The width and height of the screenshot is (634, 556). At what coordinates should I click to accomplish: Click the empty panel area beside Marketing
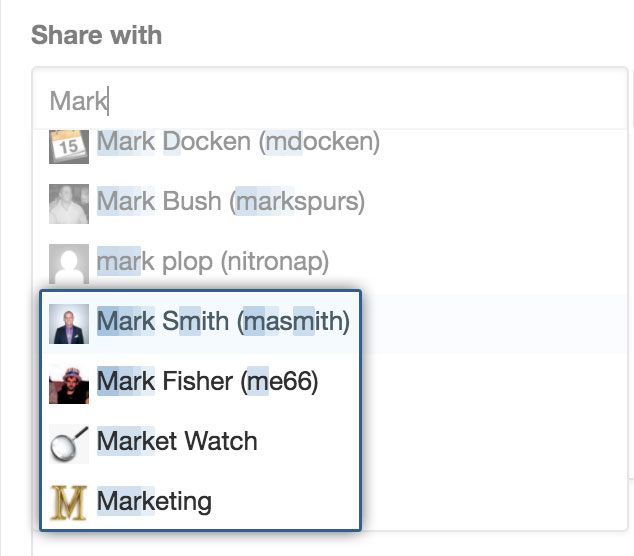coord(493,501)
